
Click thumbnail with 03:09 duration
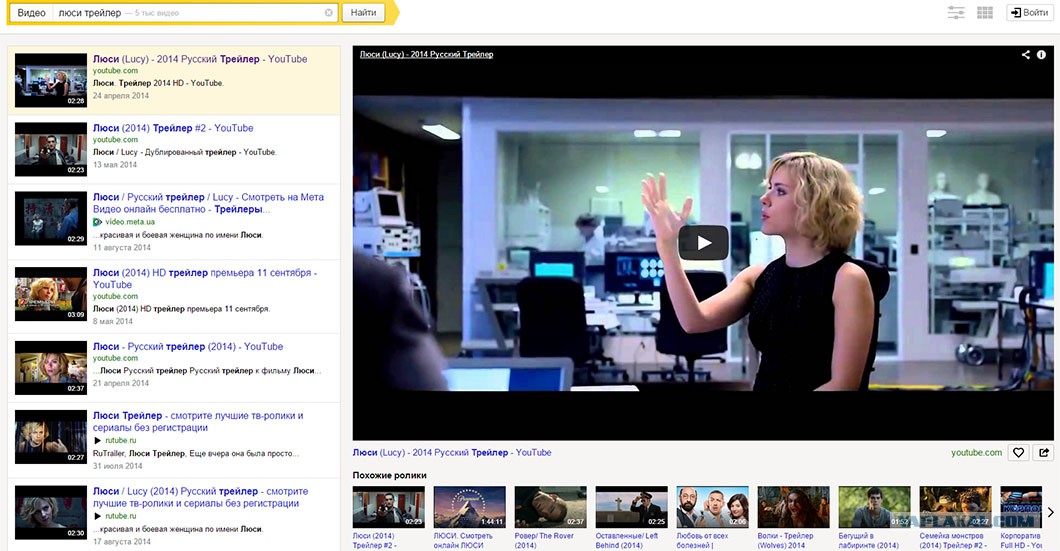[51, 293]
